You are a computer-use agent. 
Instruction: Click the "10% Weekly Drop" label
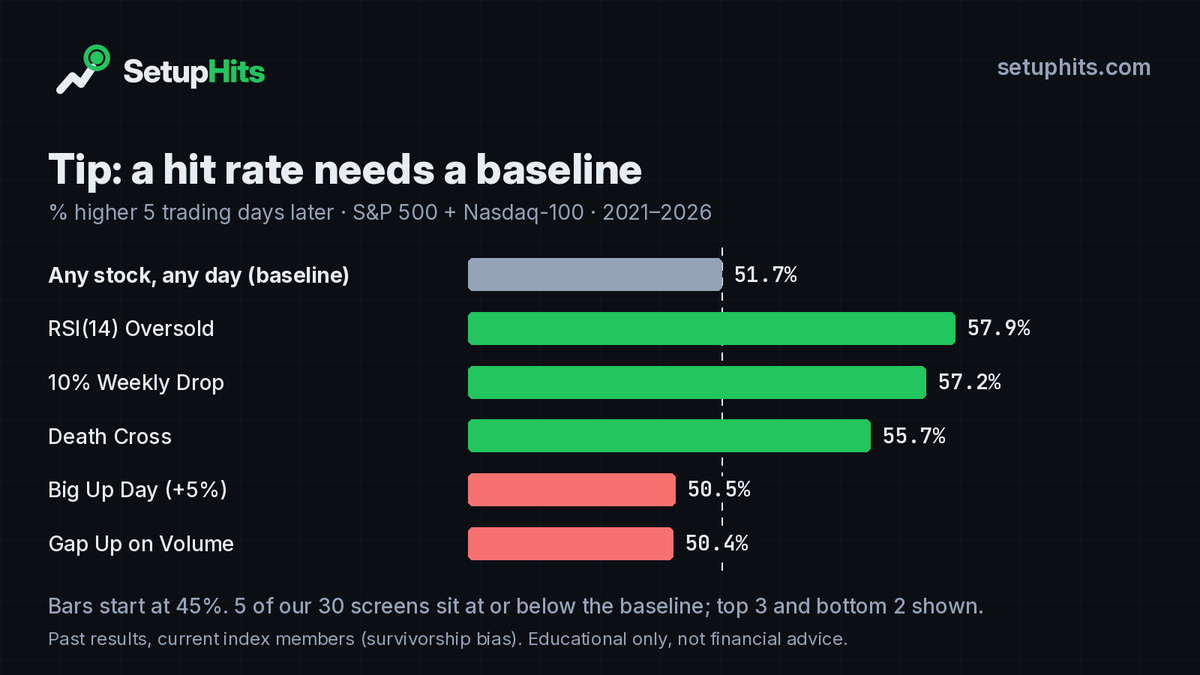[x=136, y=383]
